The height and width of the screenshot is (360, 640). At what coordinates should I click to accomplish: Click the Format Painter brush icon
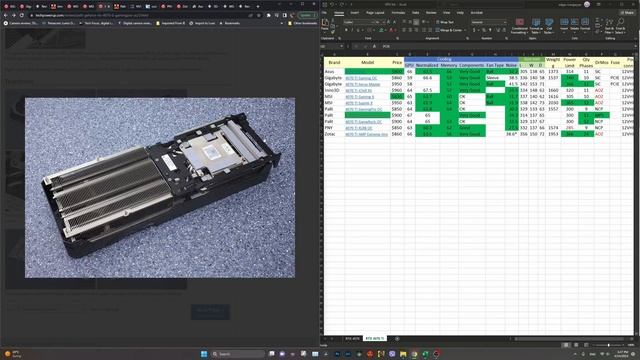(333, 32)
